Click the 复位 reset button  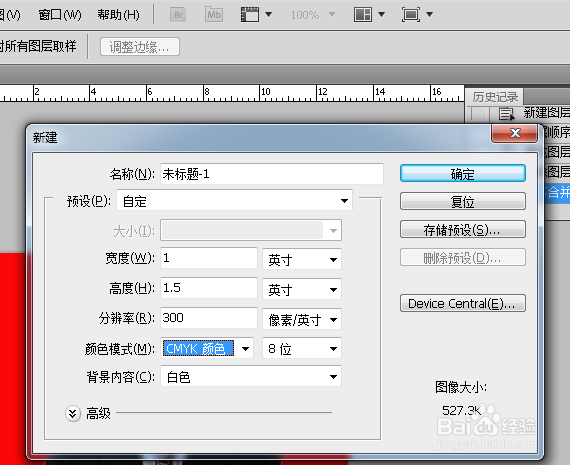[462, 201]
